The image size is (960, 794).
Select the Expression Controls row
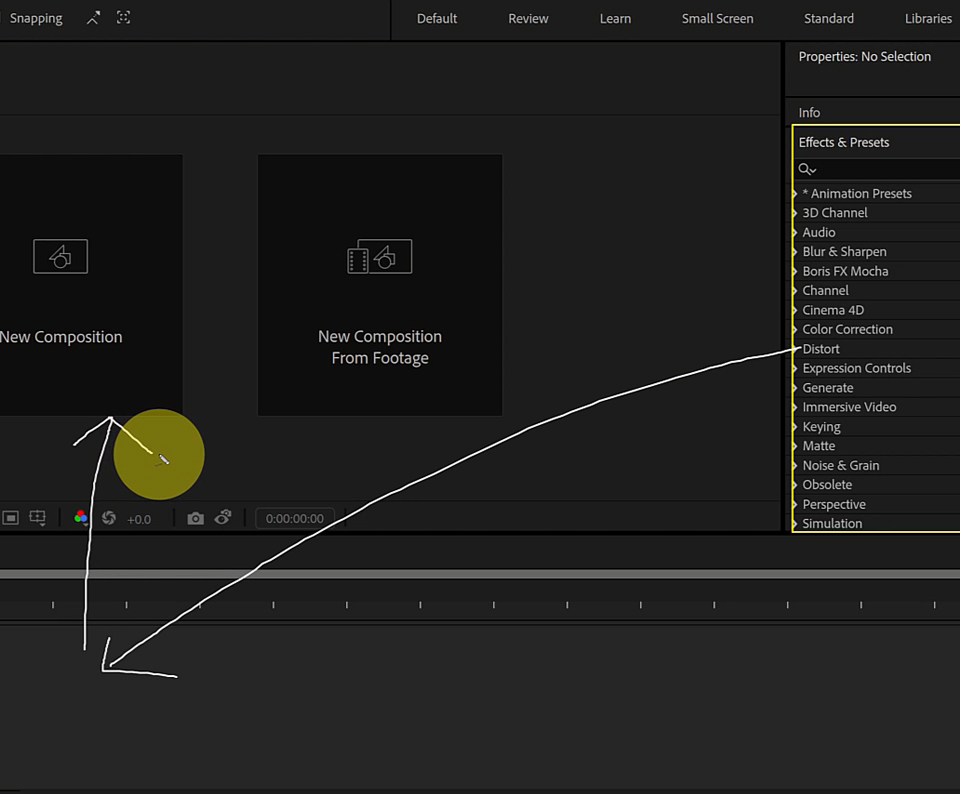(x=876, y=369)
